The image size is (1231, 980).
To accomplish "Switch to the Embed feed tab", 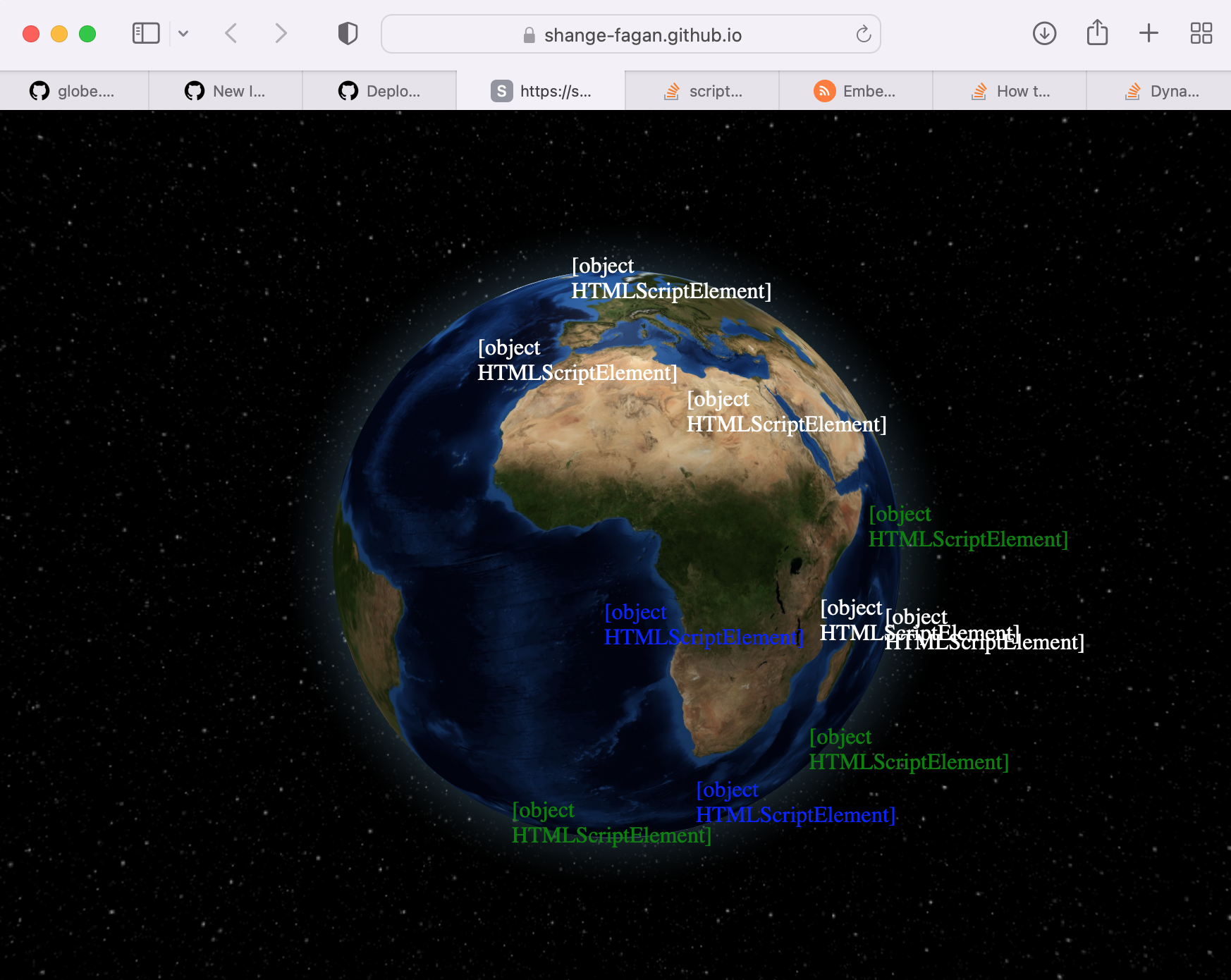I will [856, 90].
